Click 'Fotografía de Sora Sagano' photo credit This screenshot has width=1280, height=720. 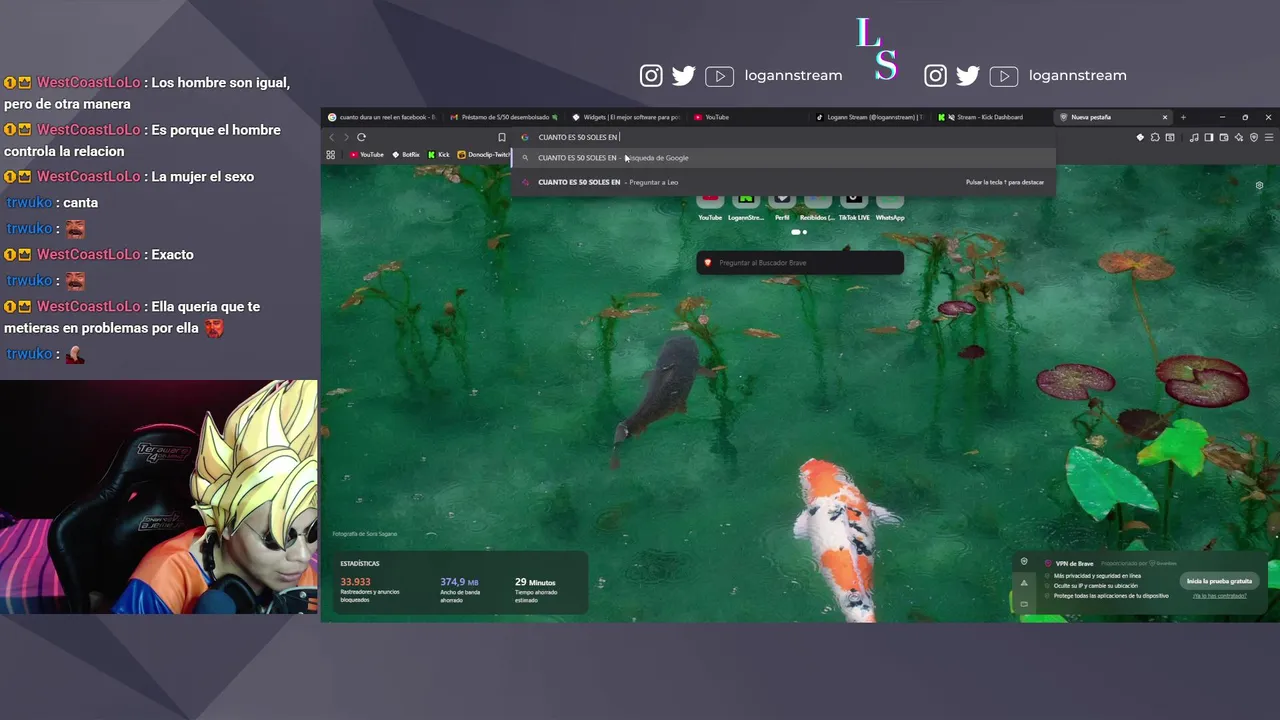coord(364,534)
